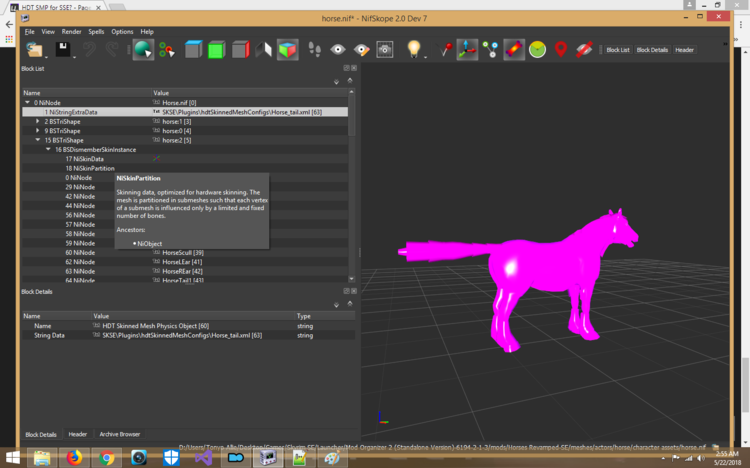The height and width of the screenshot is (468, 750).
Task: Click Block List scrollbar down arrow
Action: (352, 279)
